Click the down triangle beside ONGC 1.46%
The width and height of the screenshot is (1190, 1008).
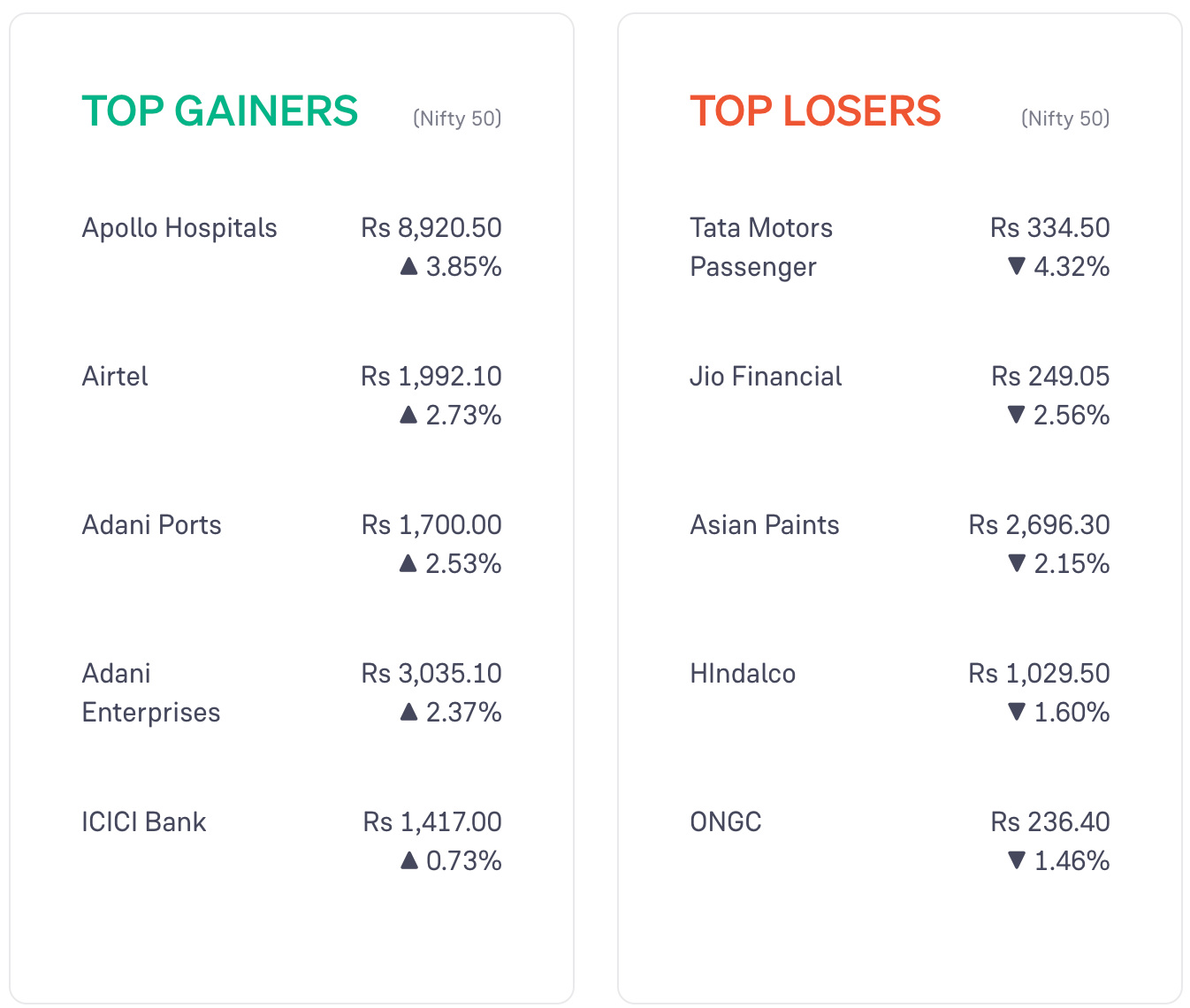[x=1017, y=860]
